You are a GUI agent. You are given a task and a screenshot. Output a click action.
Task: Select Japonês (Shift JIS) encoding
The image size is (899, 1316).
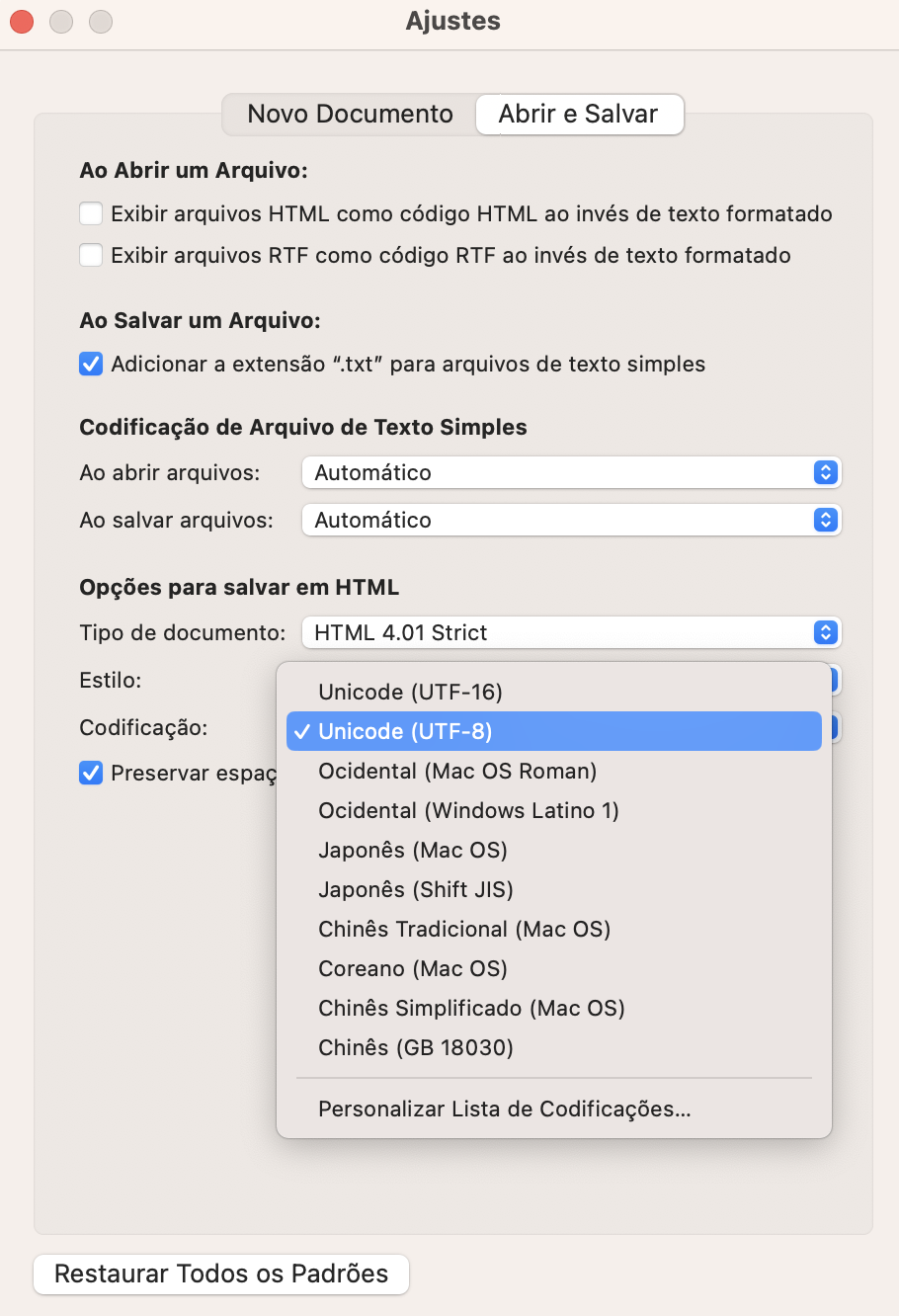tap(416, 889)
